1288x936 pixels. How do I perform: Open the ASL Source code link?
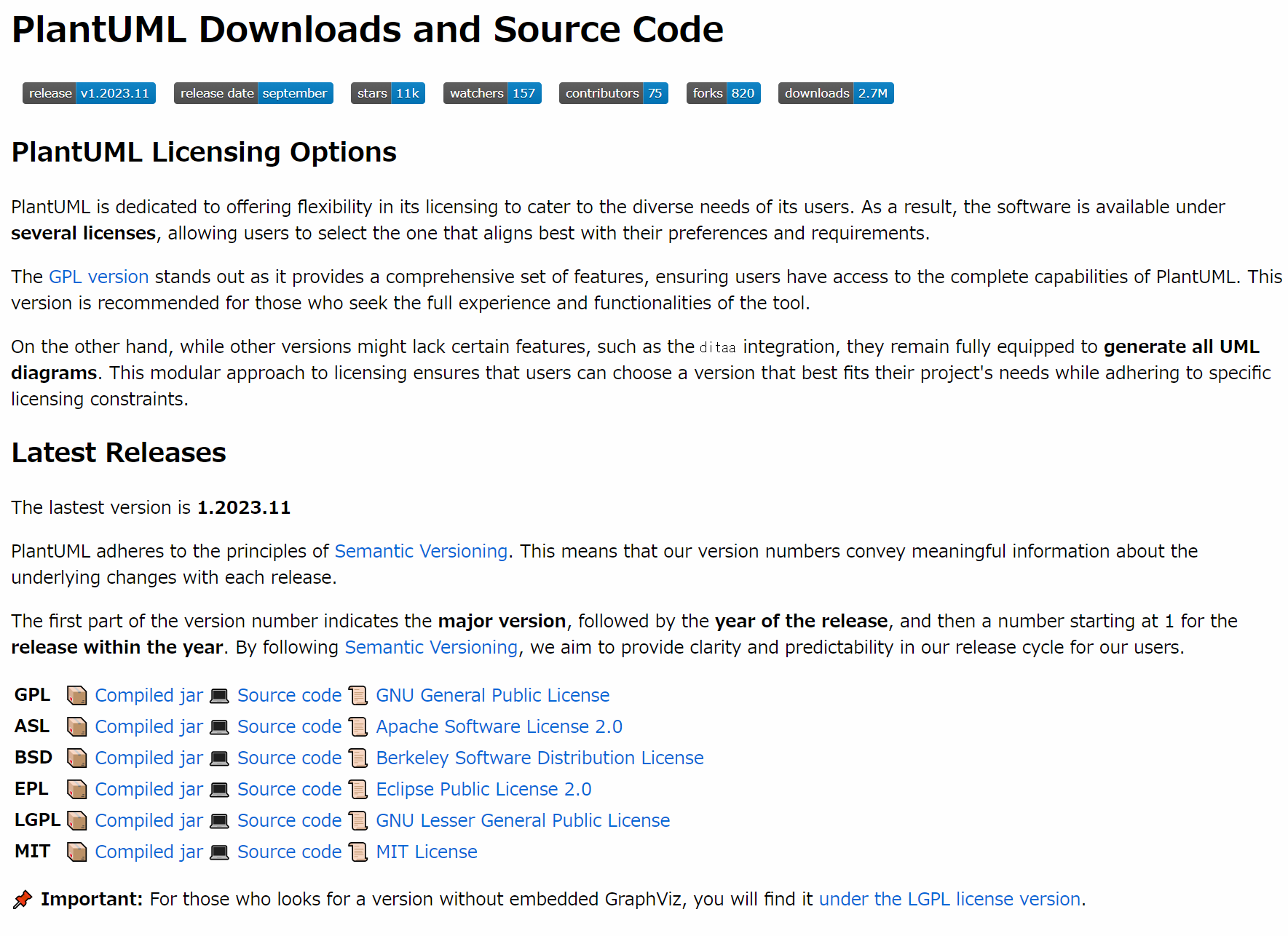click(289, 726)
